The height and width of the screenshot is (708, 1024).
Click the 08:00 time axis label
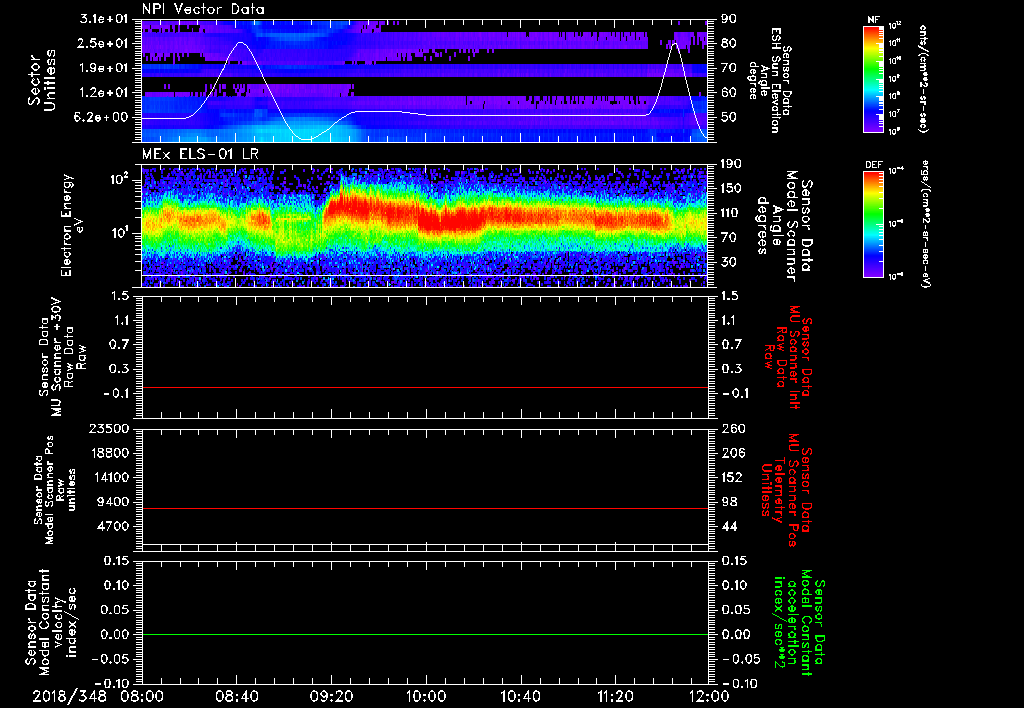click(x=142, y=696)
